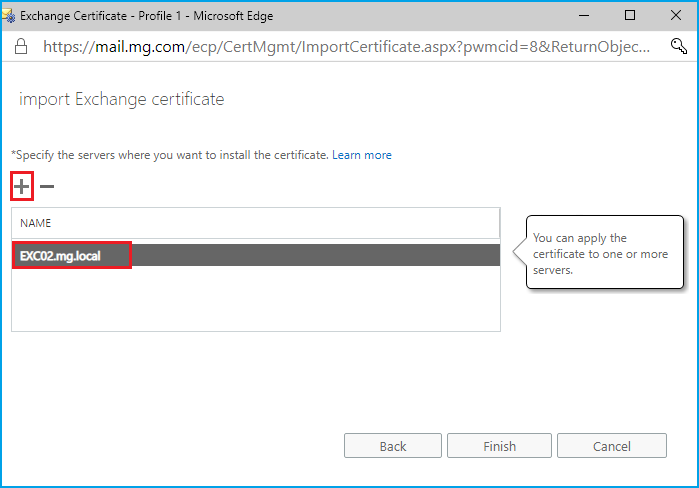Minimize the Exchange Certificate window
This screenshot has height=488, width=699.
pyautogui.click(x=583, y=15)
